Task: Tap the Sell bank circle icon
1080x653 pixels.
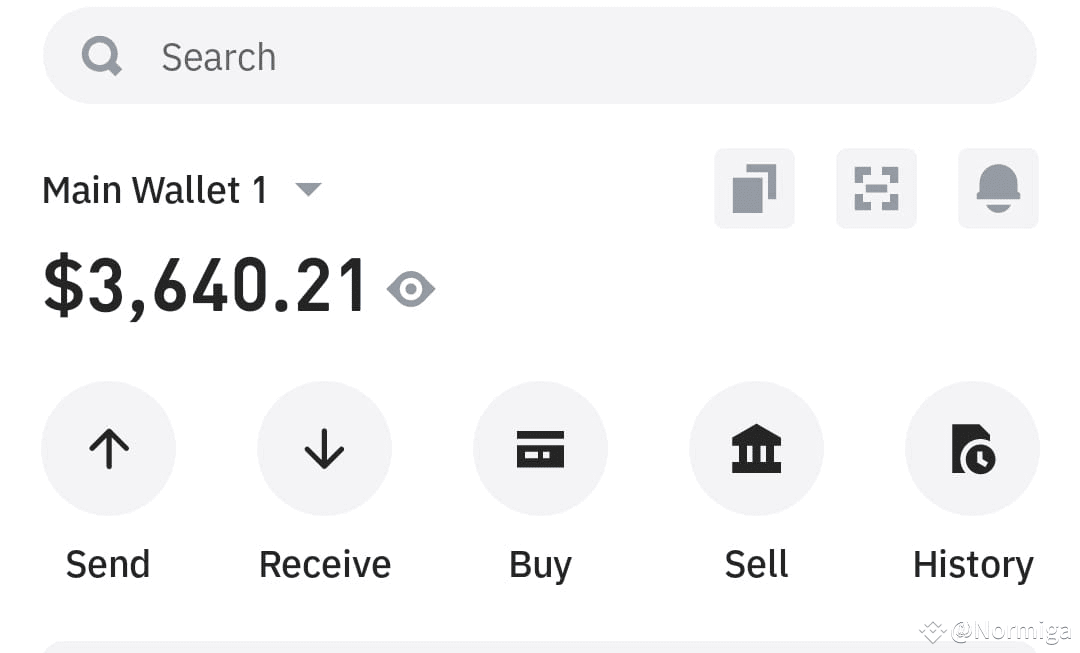Action: coord(756,448)
